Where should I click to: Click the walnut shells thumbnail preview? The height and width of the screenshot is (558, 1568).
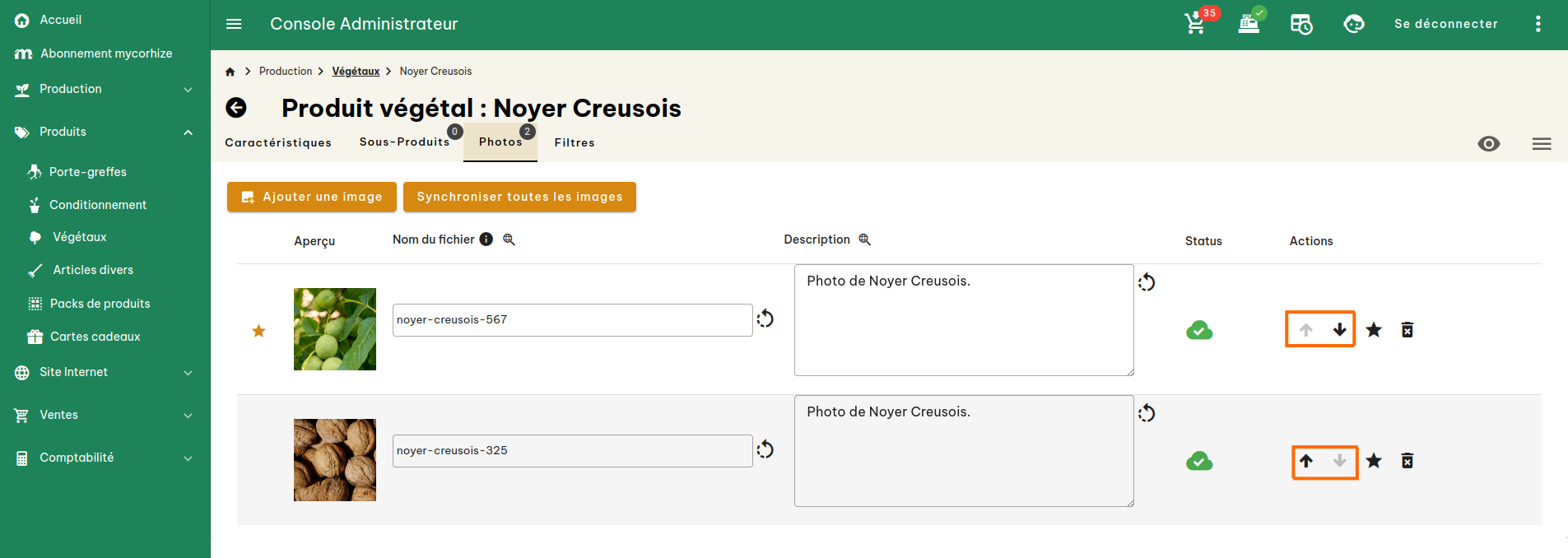pos(335,460)
